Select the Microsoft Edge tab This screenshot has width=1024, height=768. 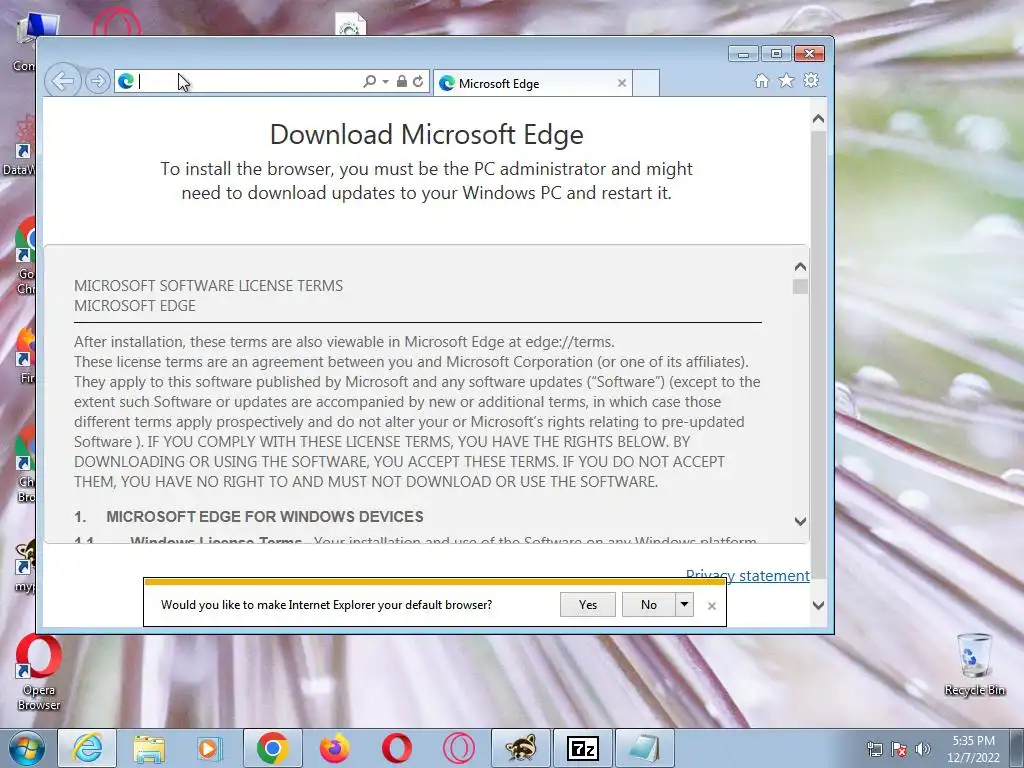[532, 84]
